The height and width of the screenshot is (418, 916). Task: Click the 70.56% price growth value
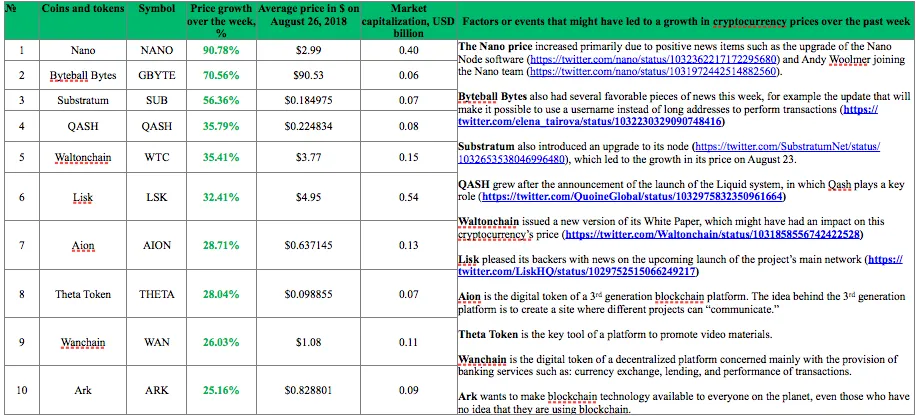pyautogui.click(x=221, y=75)
